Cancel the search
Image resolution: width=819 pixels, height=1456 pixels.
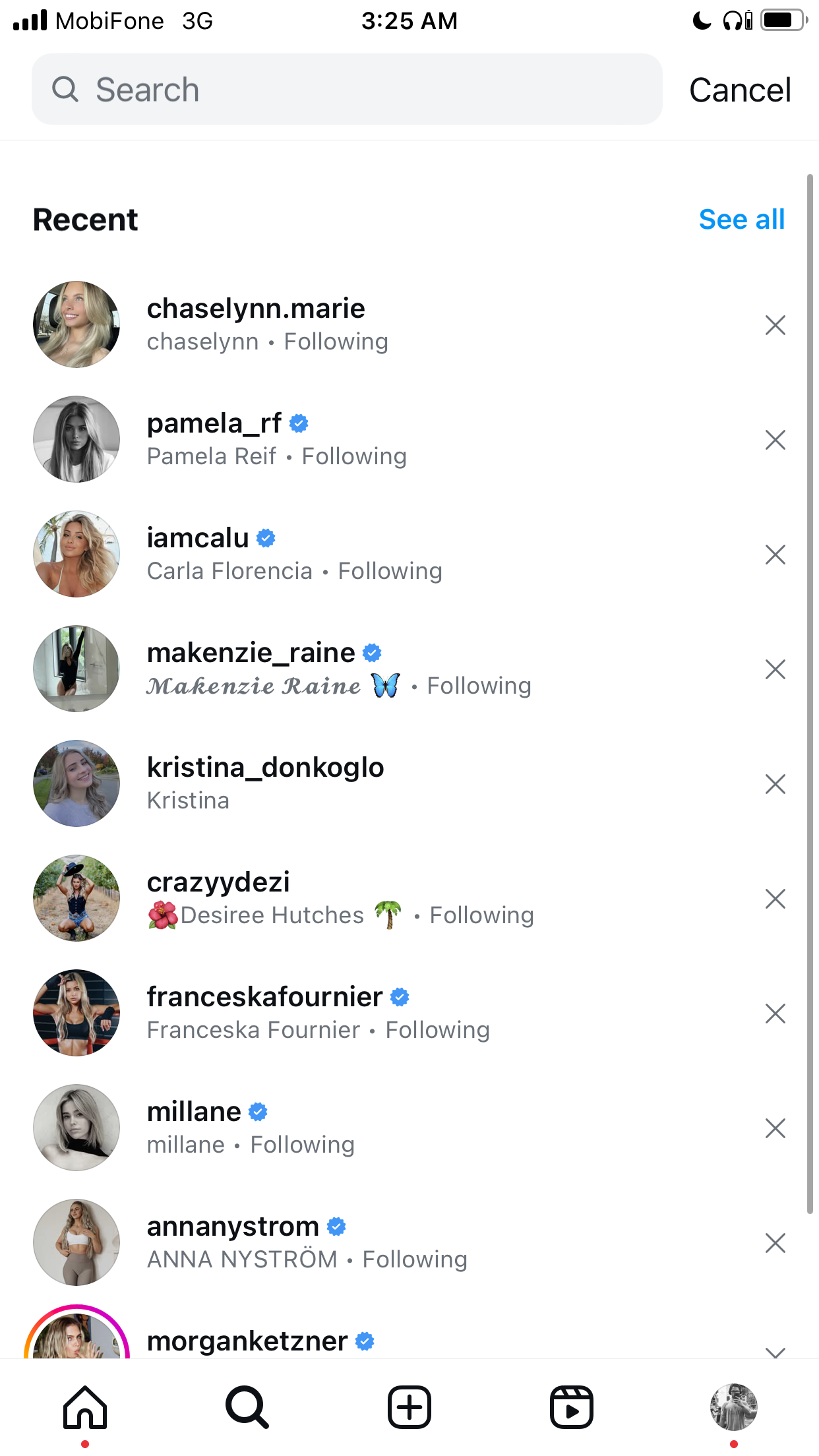(740, 90)
